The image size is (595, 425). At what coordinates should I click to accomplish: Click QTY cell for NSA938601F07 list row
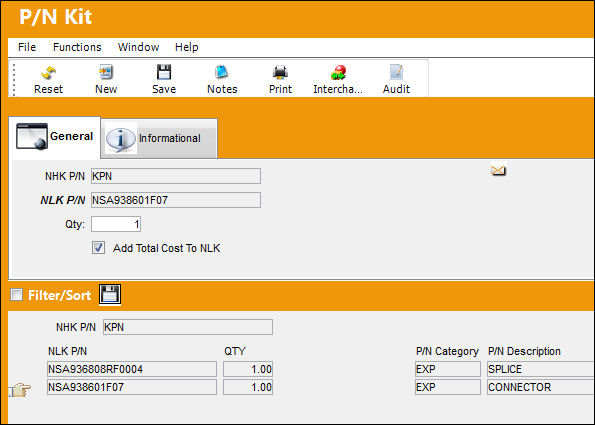click(x=248, y=387)
